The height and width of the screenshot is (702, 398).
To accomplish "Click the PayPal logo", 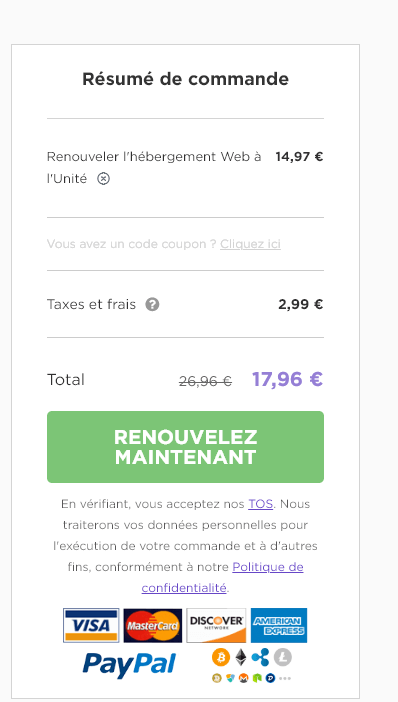I will click(129, 664).
